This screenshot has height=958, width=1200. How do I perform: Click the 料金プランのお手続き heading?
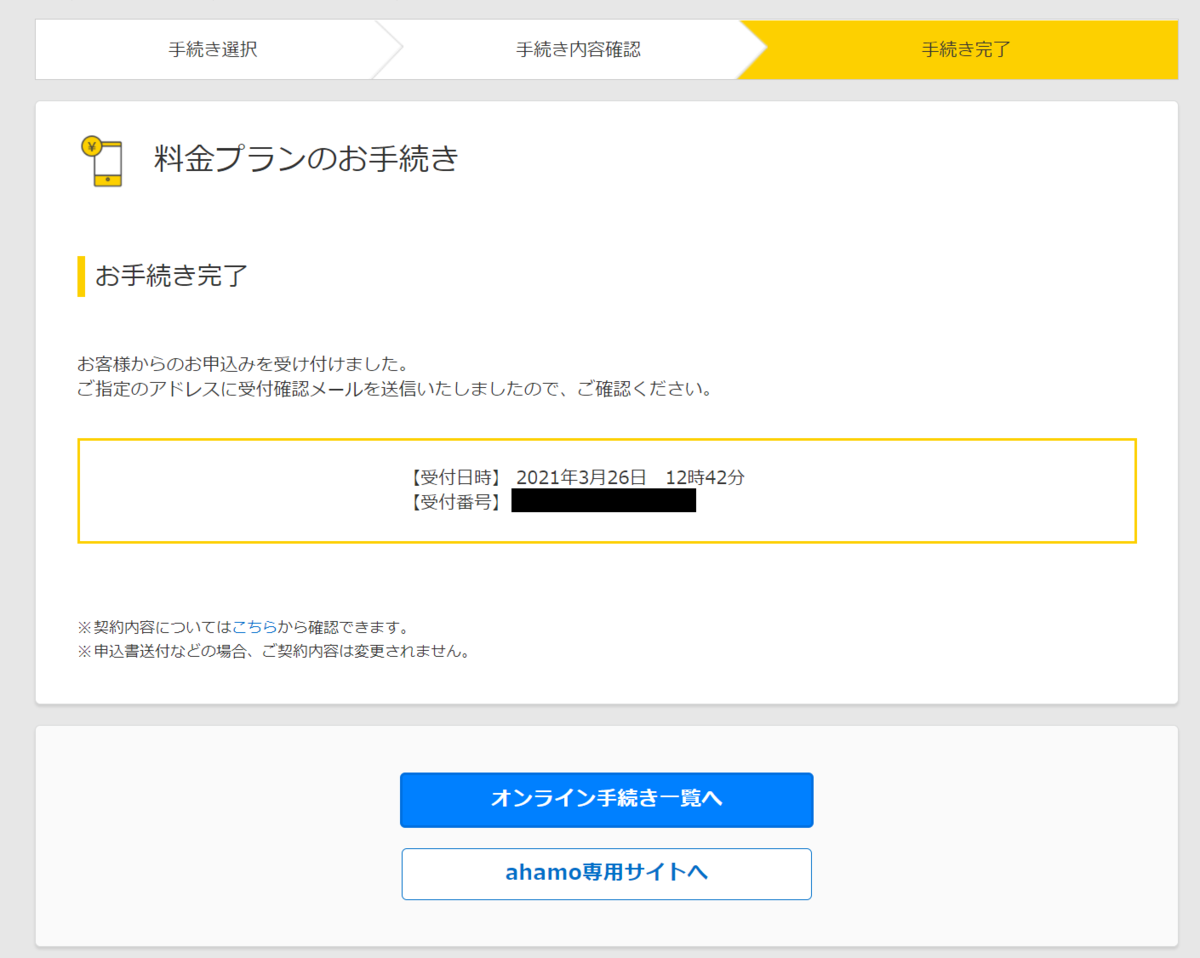pos(306,159)
